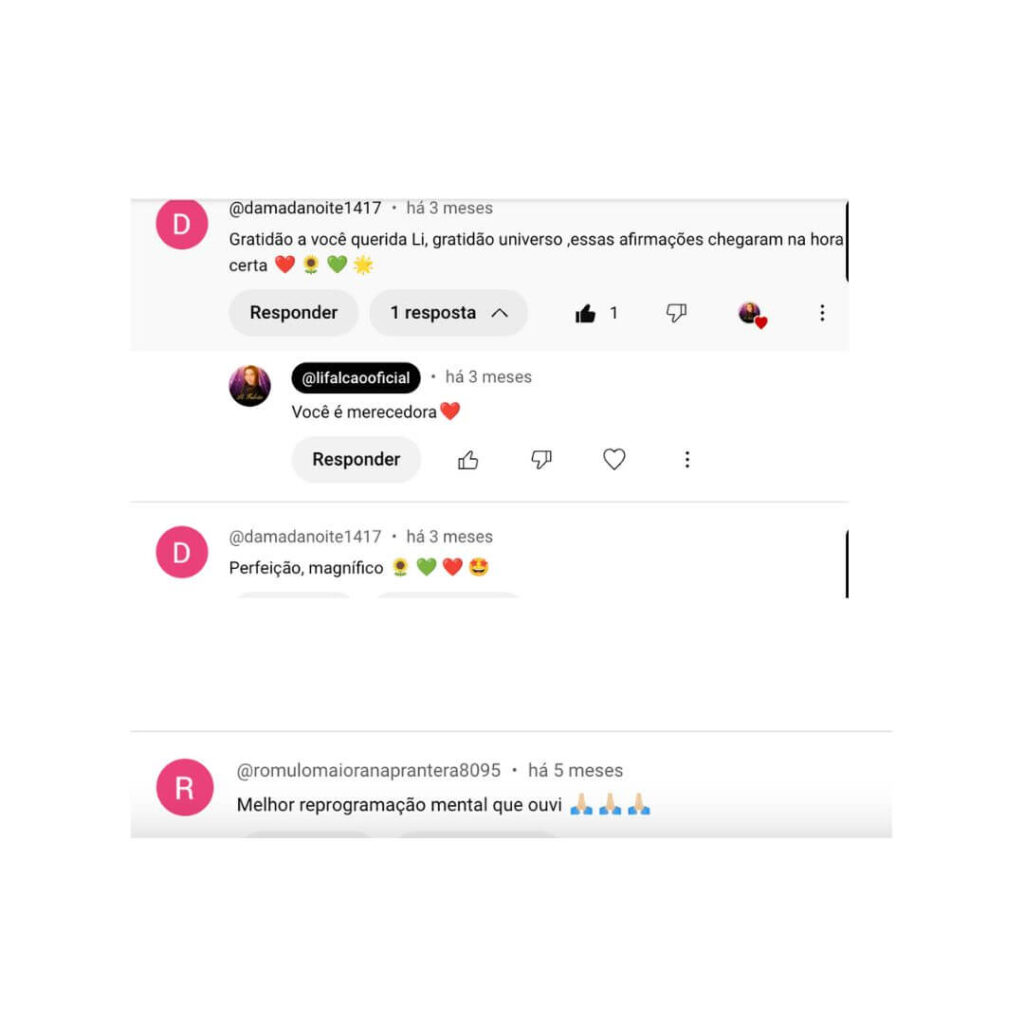Click the pink D avatar on "Perfeição, magnífico"
The width and height of the screenshot is (1024, 1024).
pyautogui.click(x=182, y=552)
